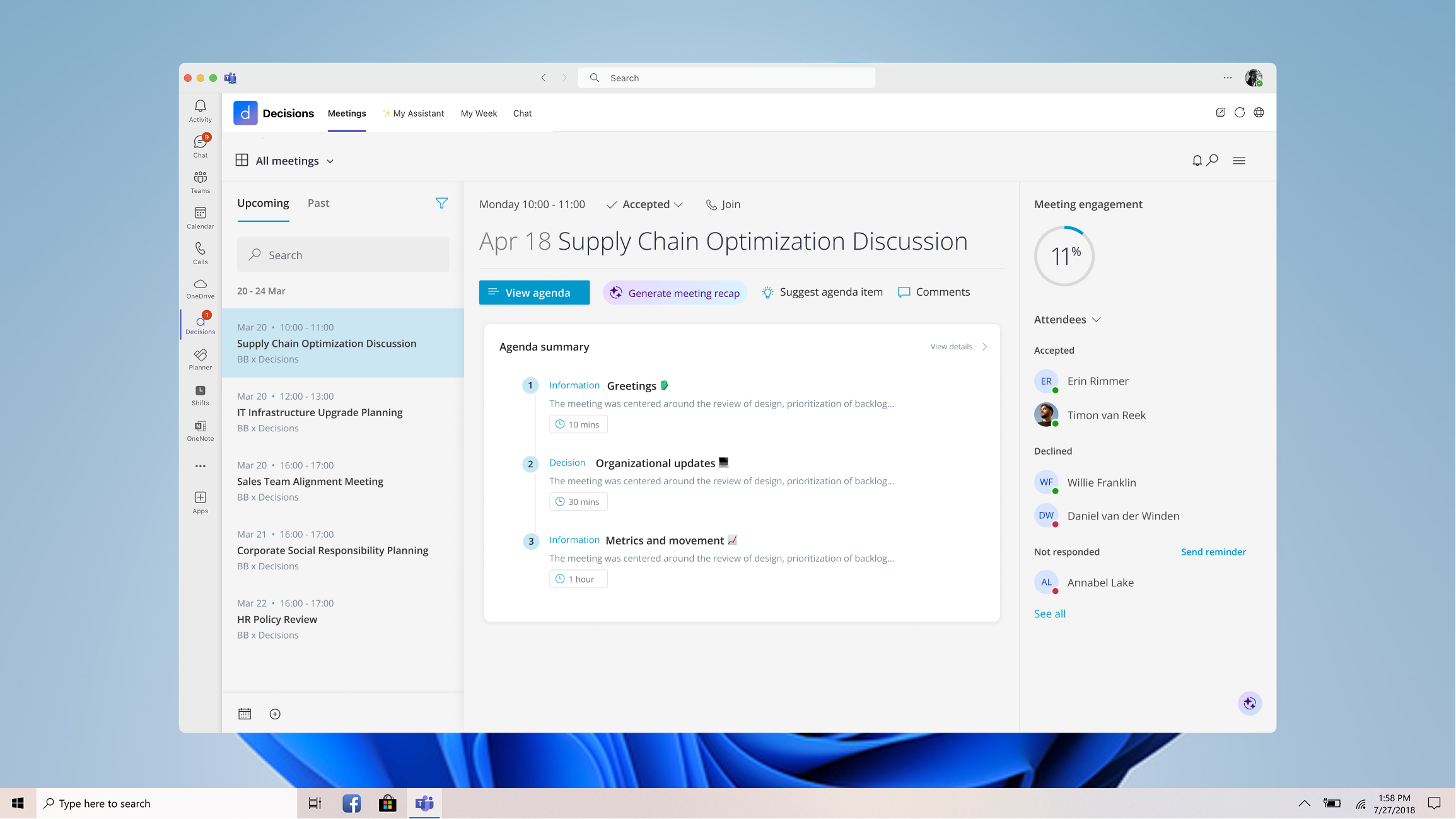Refresh the Decisions app
Viewport: 1456px width, 819px height.
click(1240, 112)
